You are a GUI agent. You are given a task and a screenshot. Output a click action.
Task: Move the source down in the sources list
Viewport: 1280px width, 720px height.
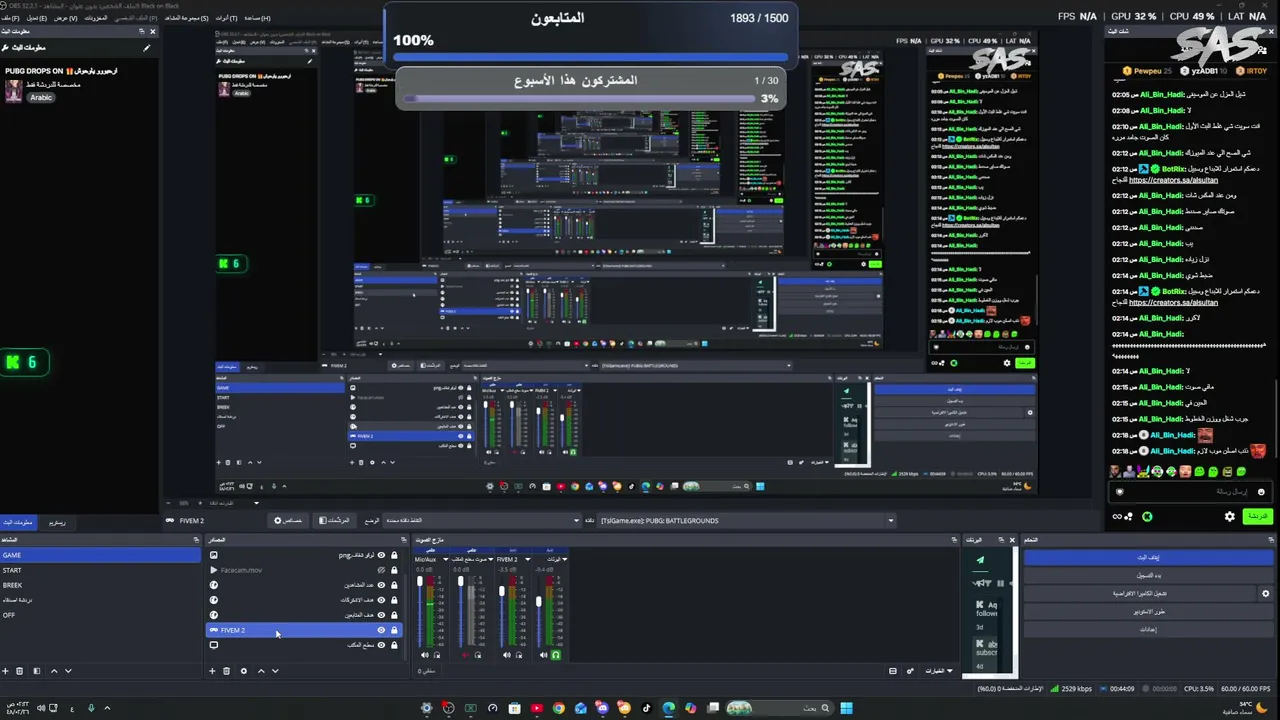[275, 671]
